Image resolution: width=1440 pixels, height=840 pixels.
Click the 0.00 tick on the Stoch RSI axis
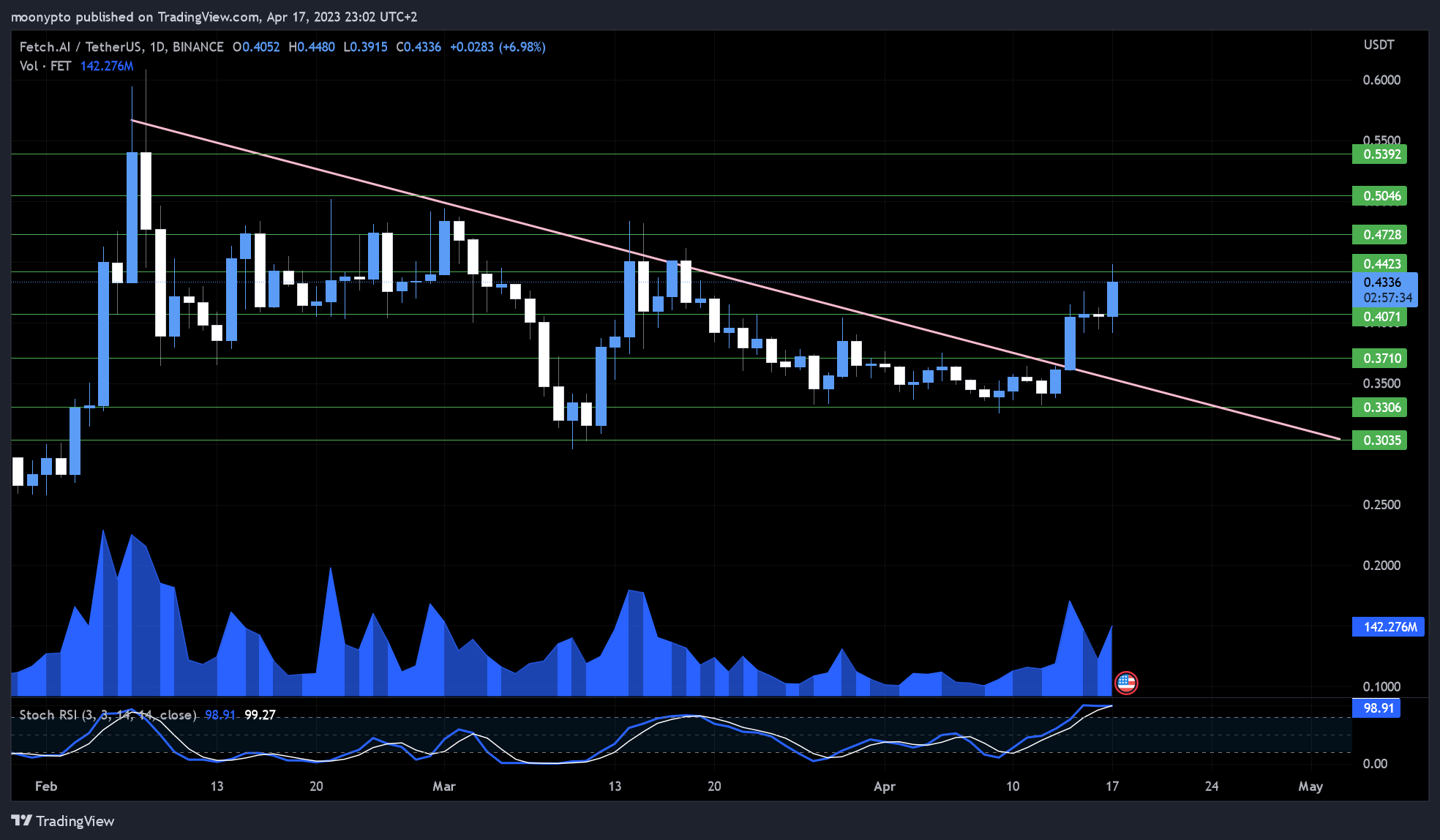coord(1375,764)
